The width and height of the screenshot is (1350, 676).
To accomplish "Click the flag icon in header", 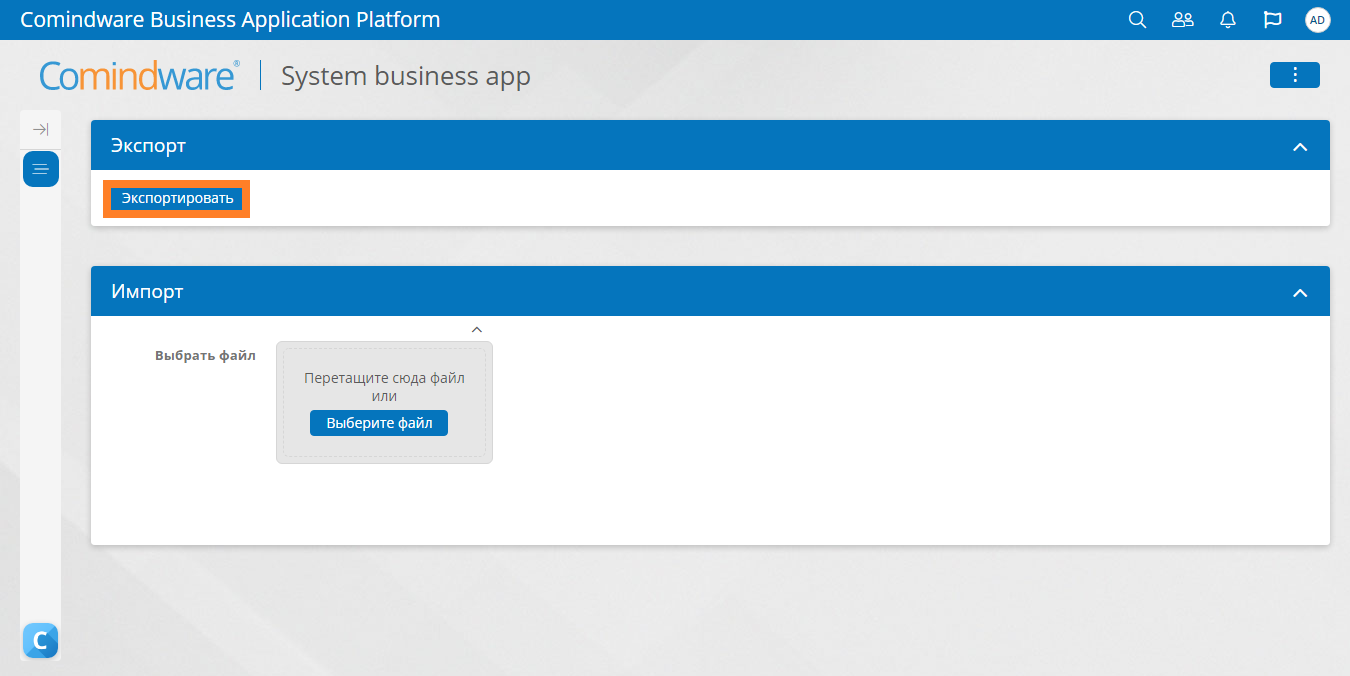I will (1273, 20).
